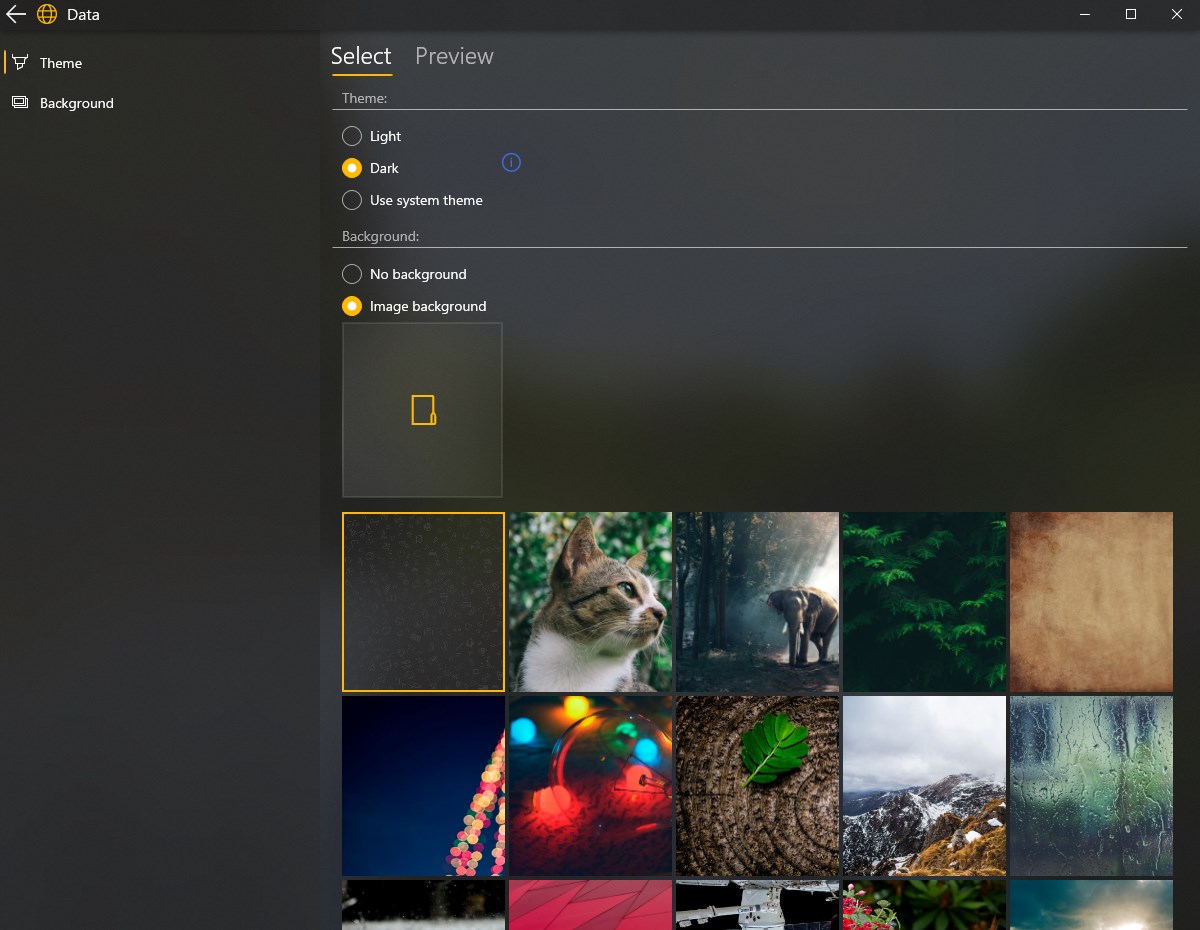1200x930 pixels.
Task: Pick the green leaf on wood background
Action: 757,786
